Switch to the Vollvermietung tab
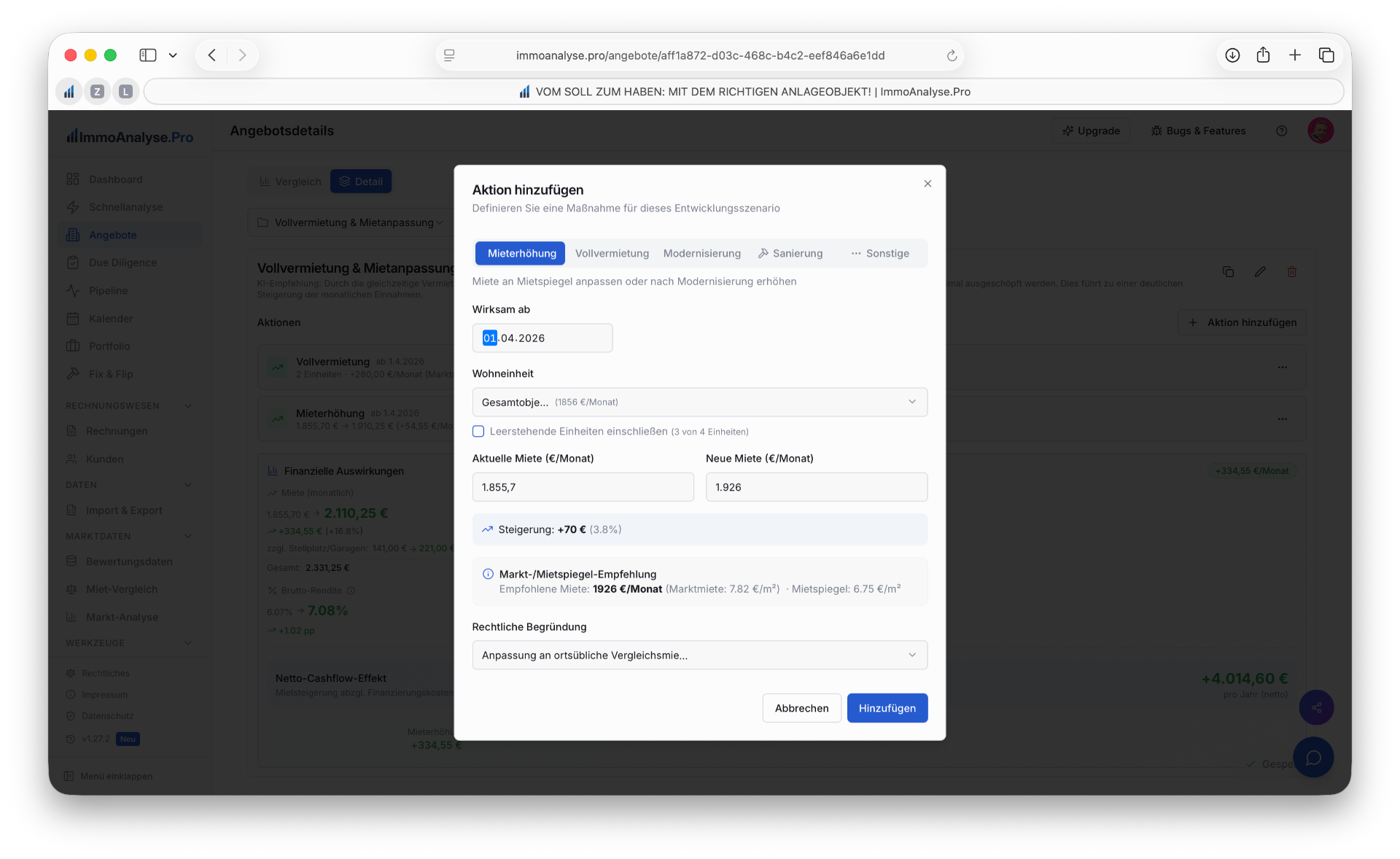 click(x=612, y=253)
